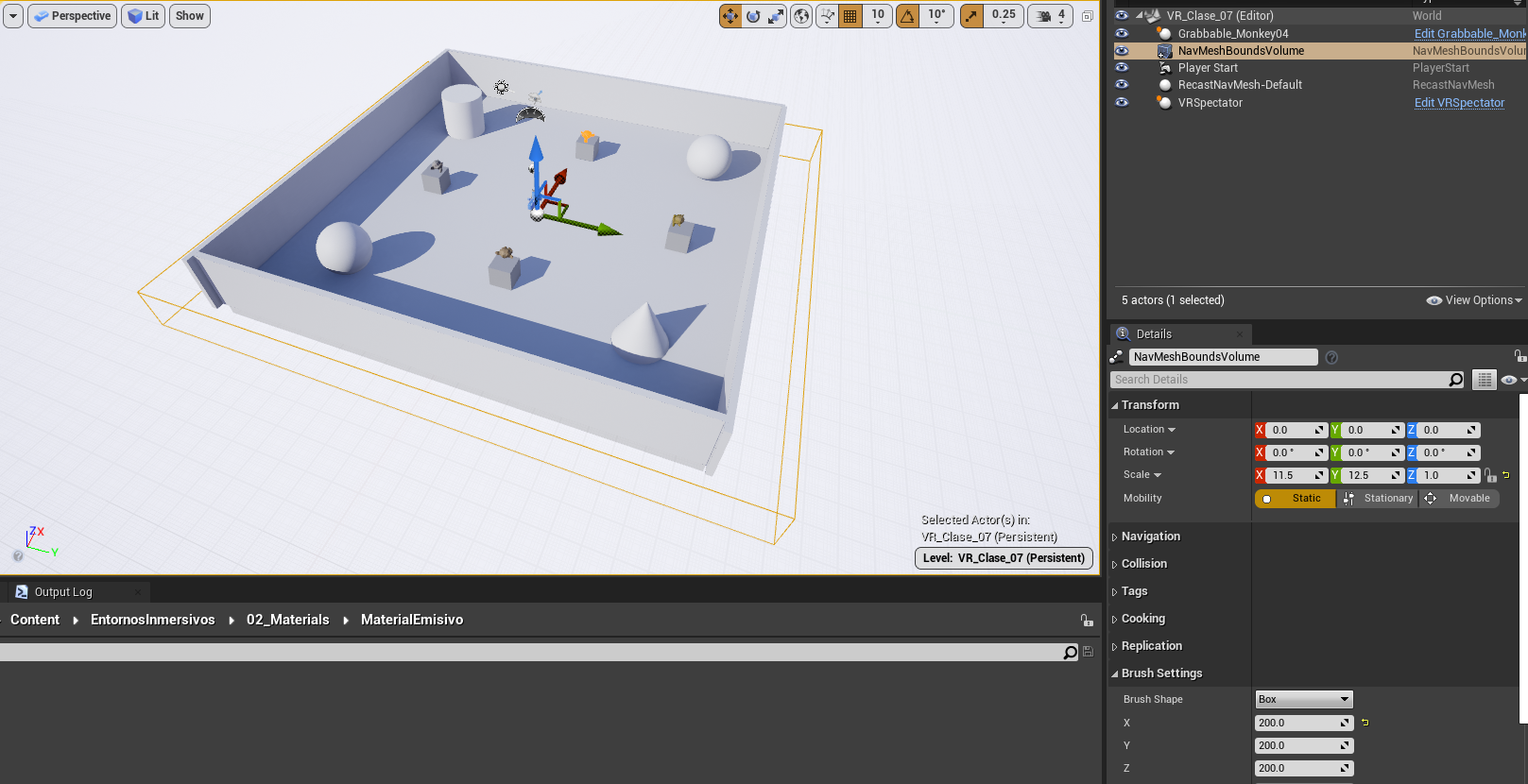Select the scale transform tool
The height and width of the screenshot is (784, 1528).
coord(776,16)
